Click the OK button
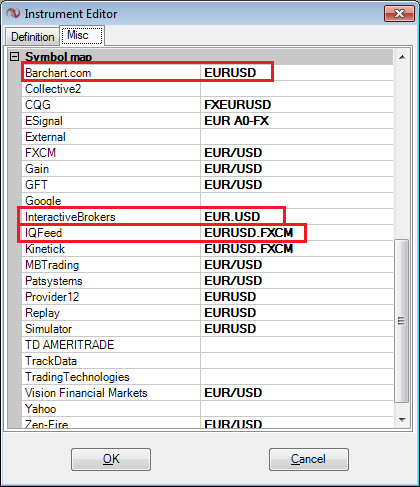 coord(111,459)
